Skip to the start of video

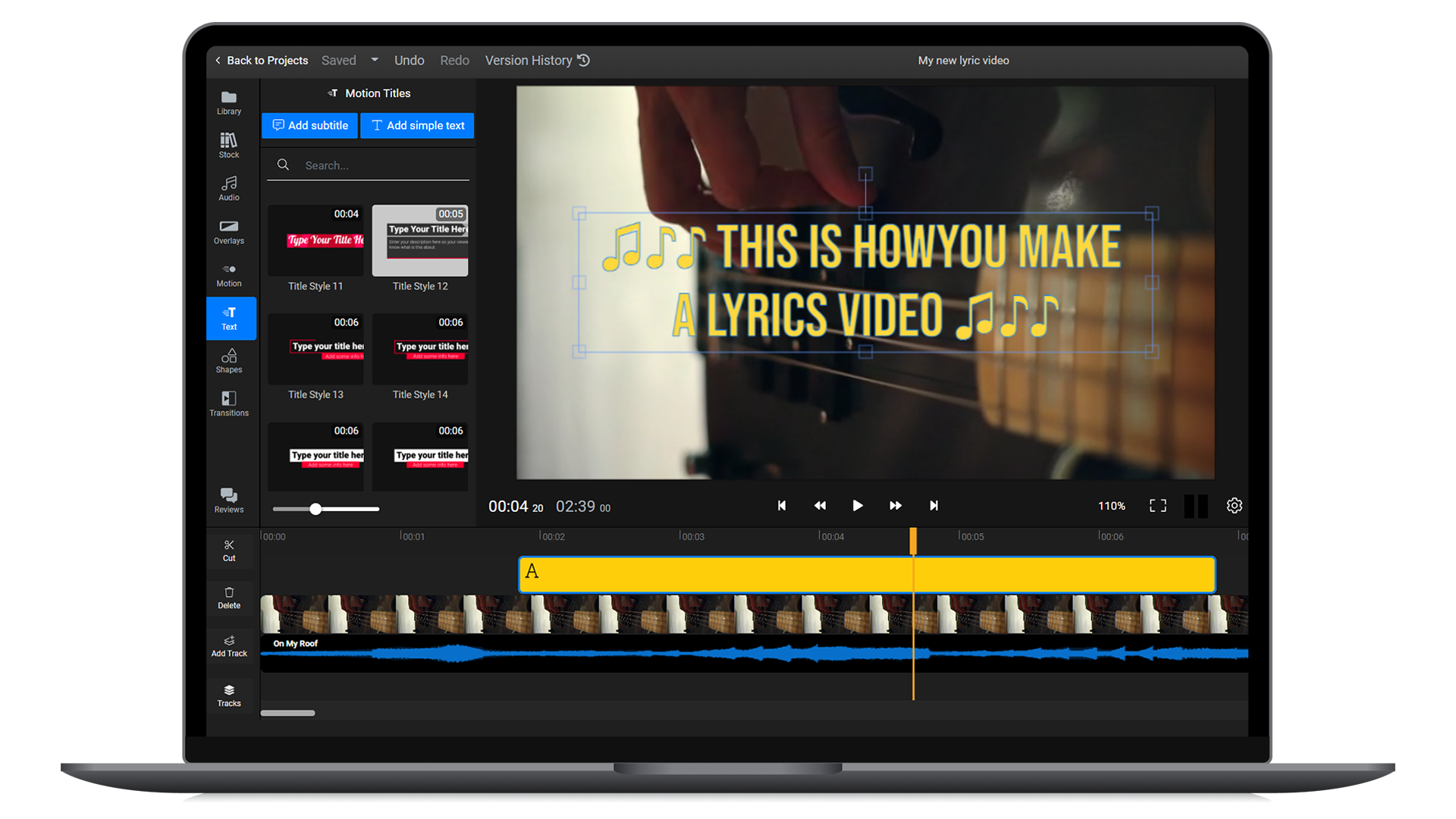782,506
